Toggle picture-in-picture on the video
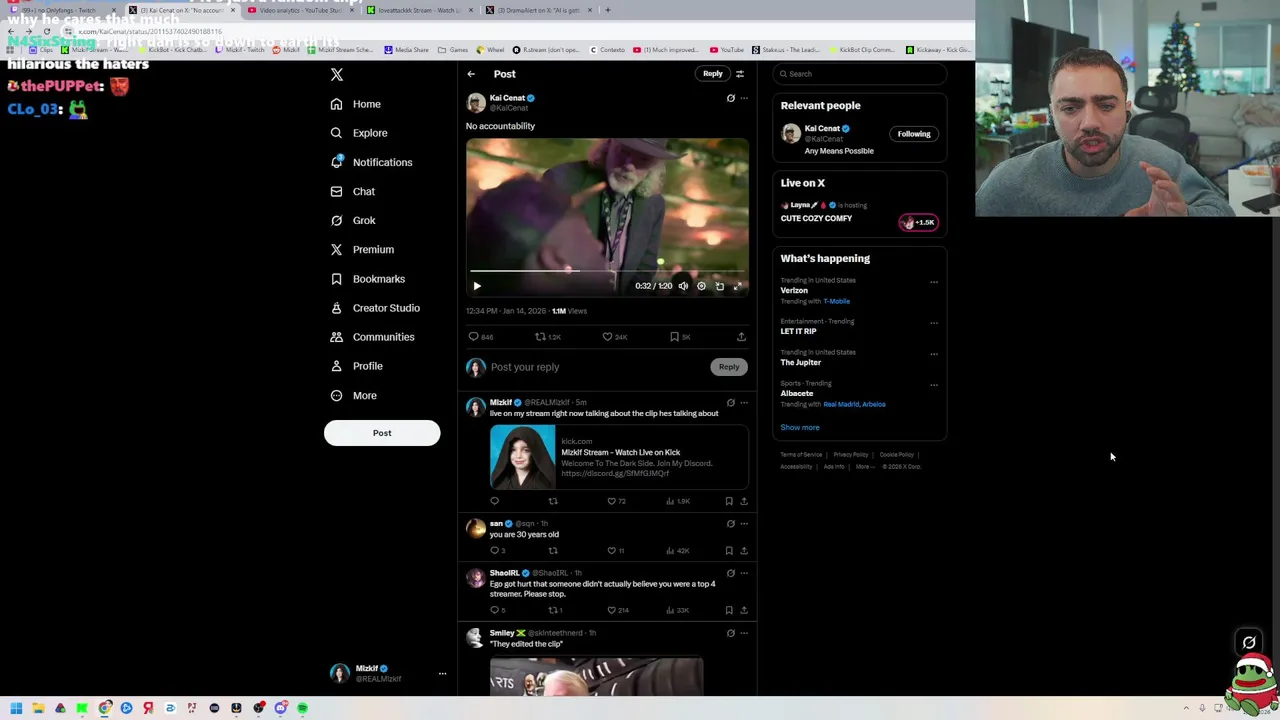 719,286
